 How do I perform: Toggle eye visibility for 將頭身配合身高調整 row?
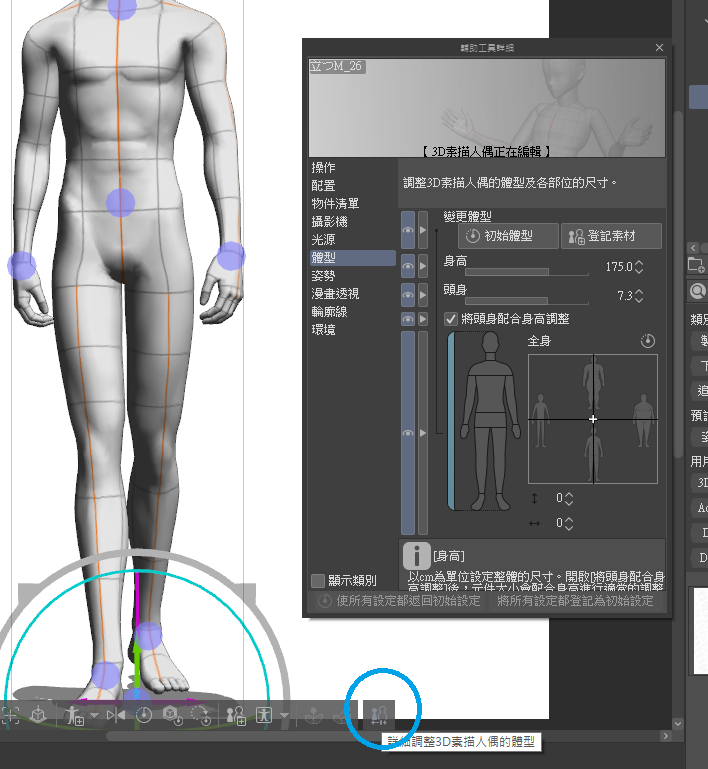coord(408,319)
